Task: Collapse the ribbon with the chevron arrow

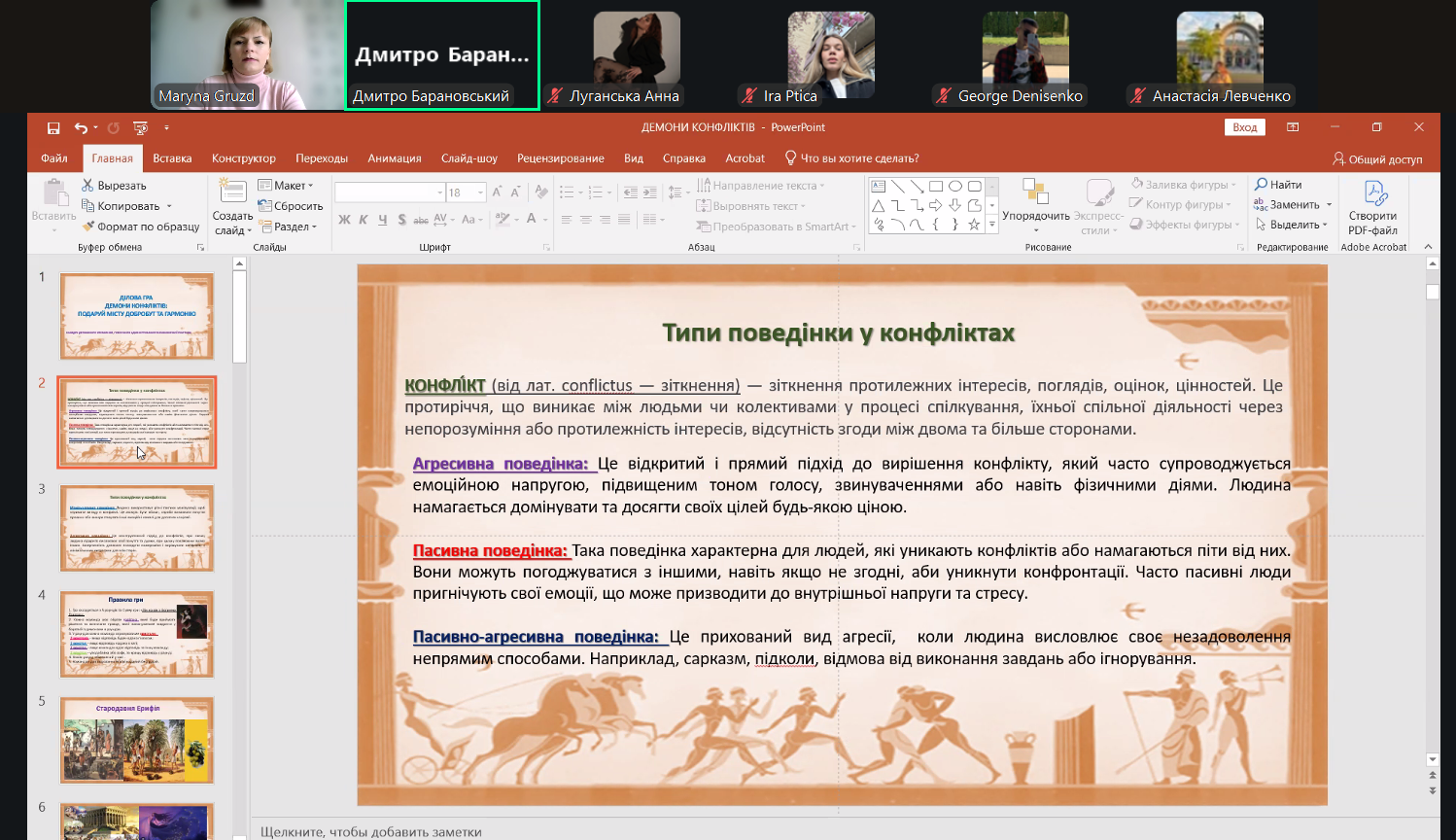Action: click(1428, 247)
